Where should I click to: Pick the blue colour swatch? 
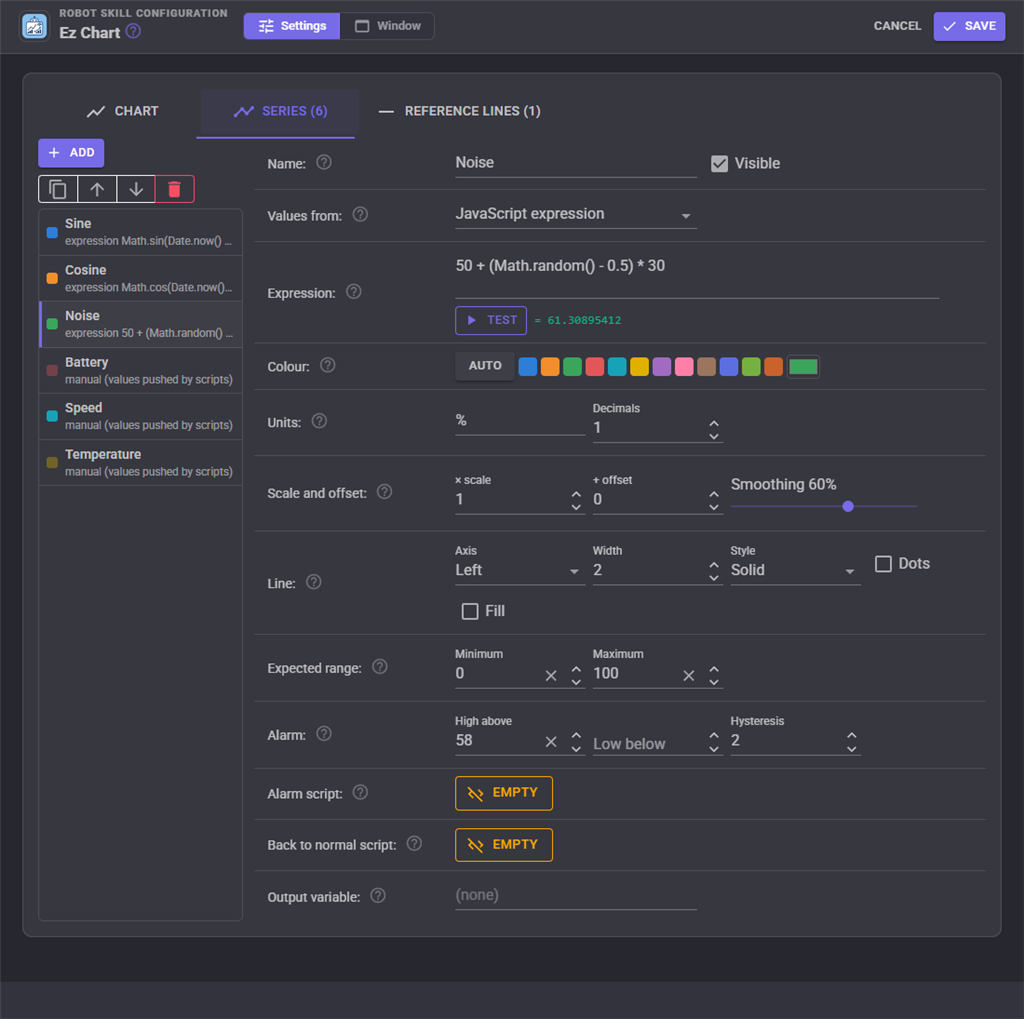click(x=528, y=366)
